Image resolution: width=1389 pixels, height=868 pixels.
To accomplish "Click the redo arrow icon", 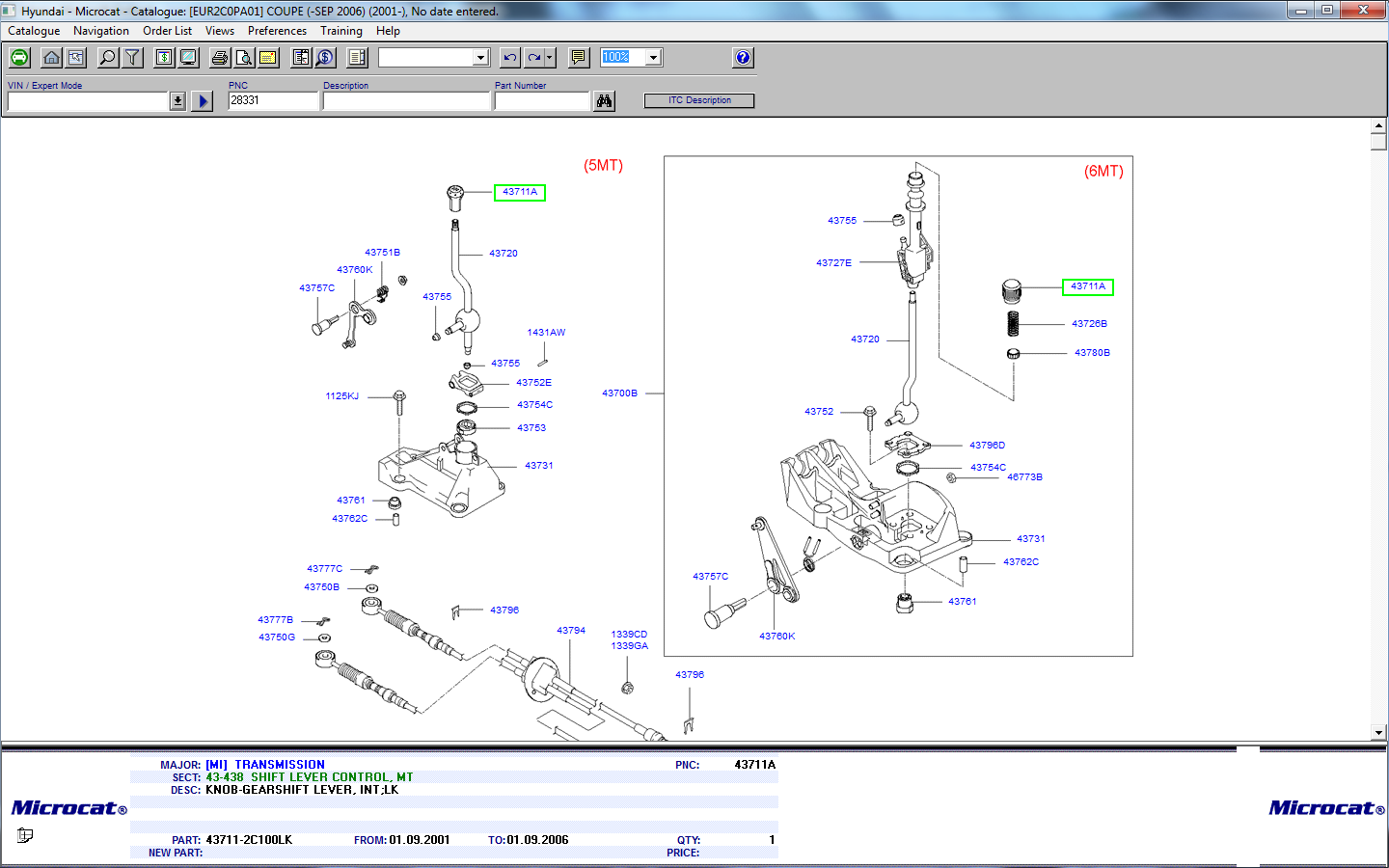I will 533,58.
